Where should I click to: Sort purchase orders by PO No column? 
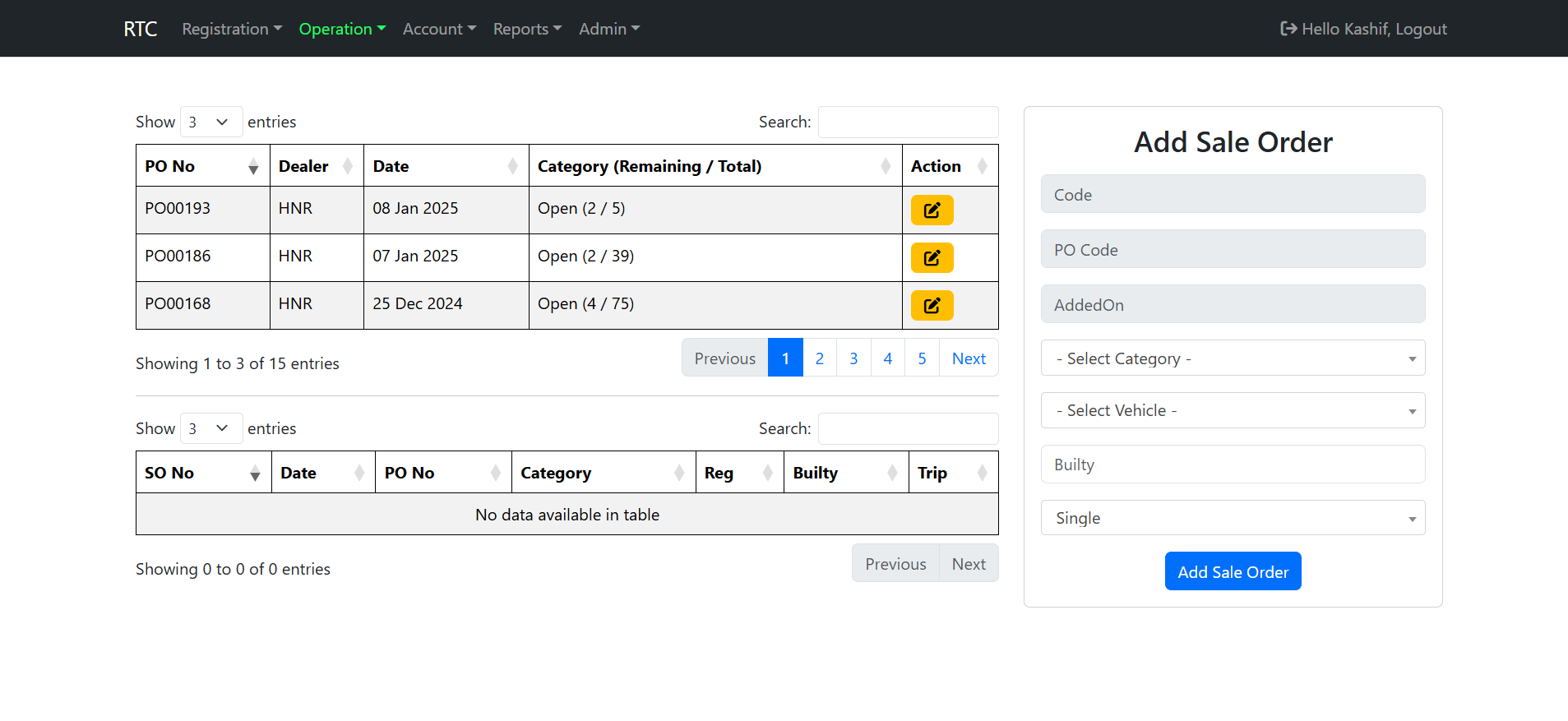coord(202,166)
